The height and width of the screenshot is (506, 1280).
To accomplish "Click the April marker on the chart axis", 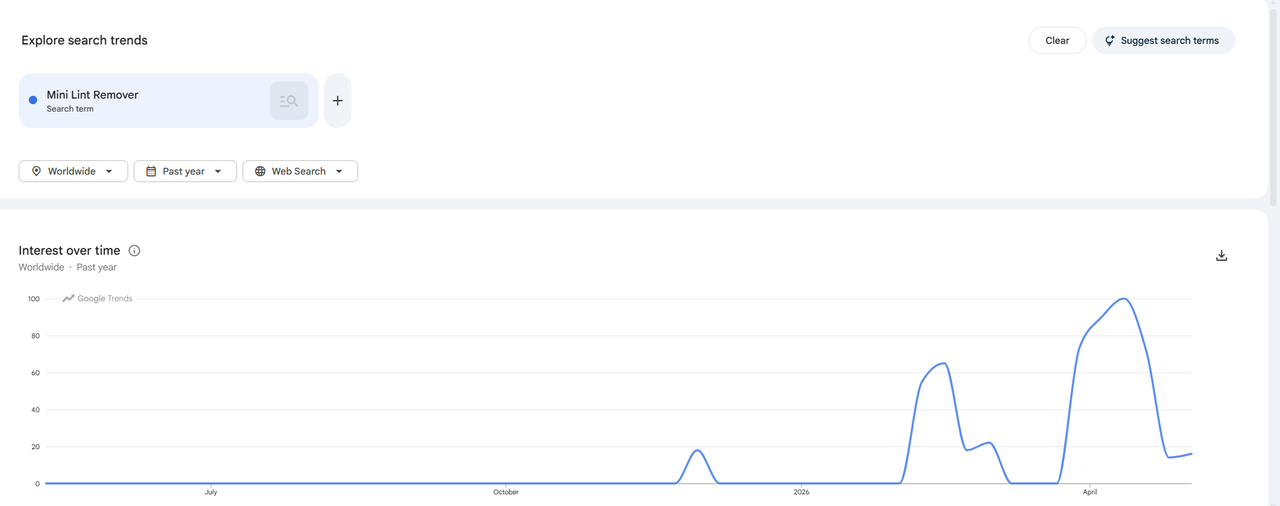I will (1088, 492).
